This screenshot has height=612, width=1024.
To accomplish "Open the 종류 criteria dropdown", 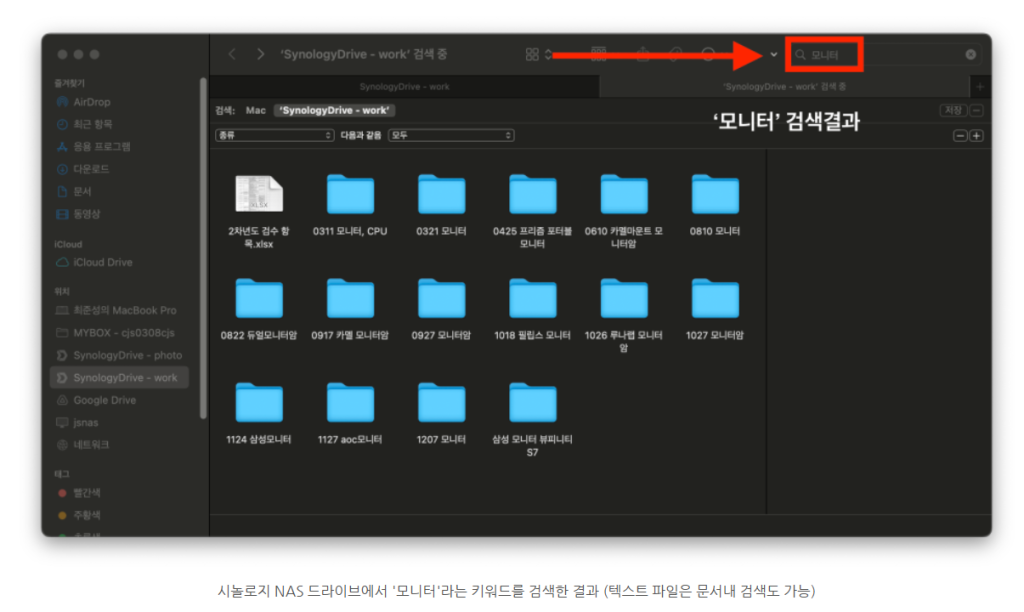I will click(274, 135).
